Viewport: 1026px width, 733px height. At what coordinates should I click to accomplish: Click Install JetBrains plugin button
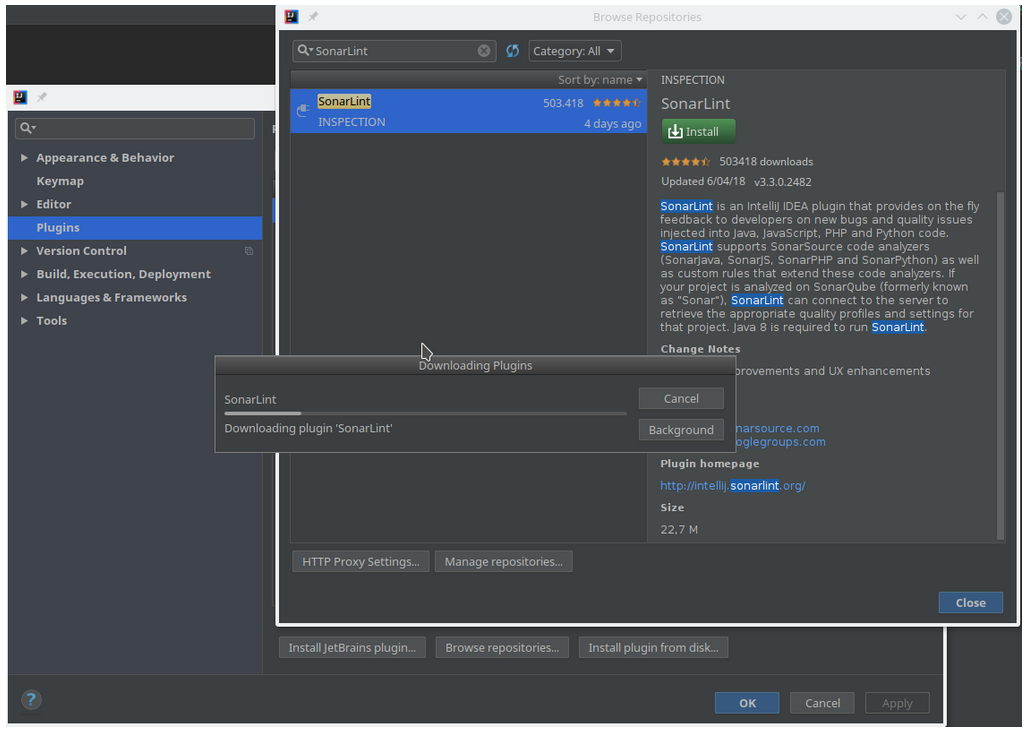352,648
